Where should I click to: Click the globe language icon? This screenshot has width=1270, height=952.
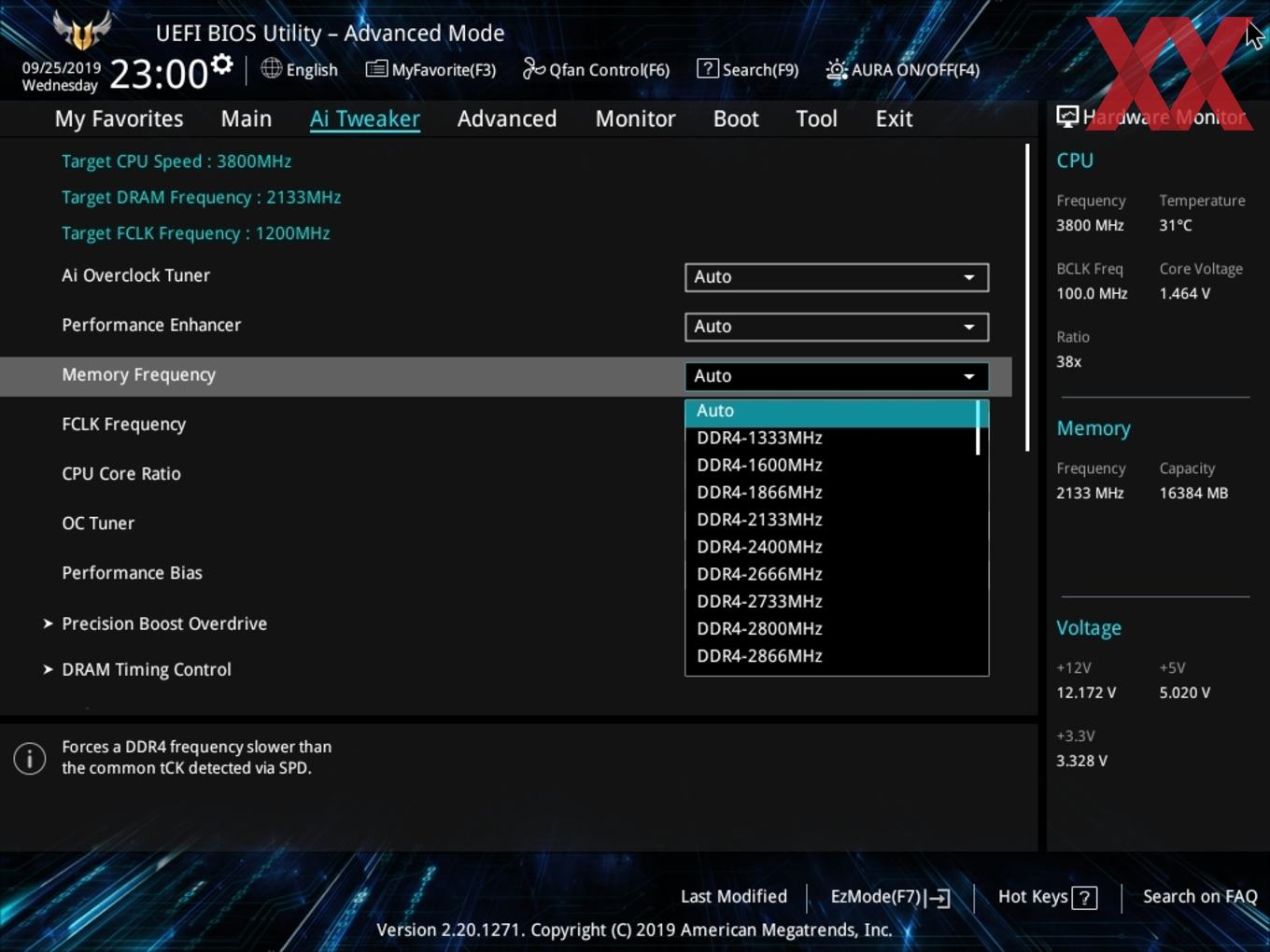pos(271,68)
